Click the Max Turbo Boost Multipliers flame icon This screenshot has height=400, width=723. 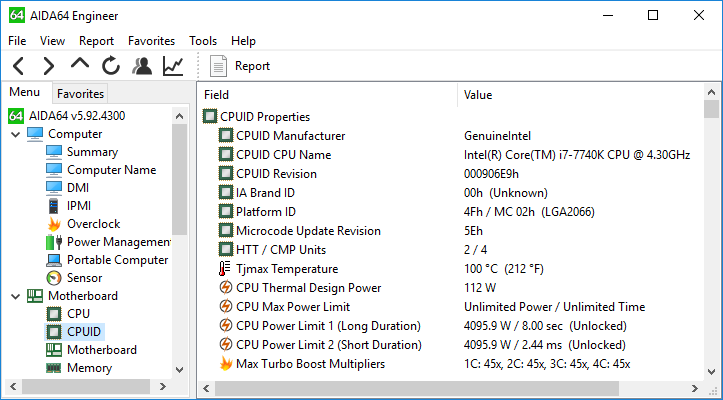[x=225, y=364]
